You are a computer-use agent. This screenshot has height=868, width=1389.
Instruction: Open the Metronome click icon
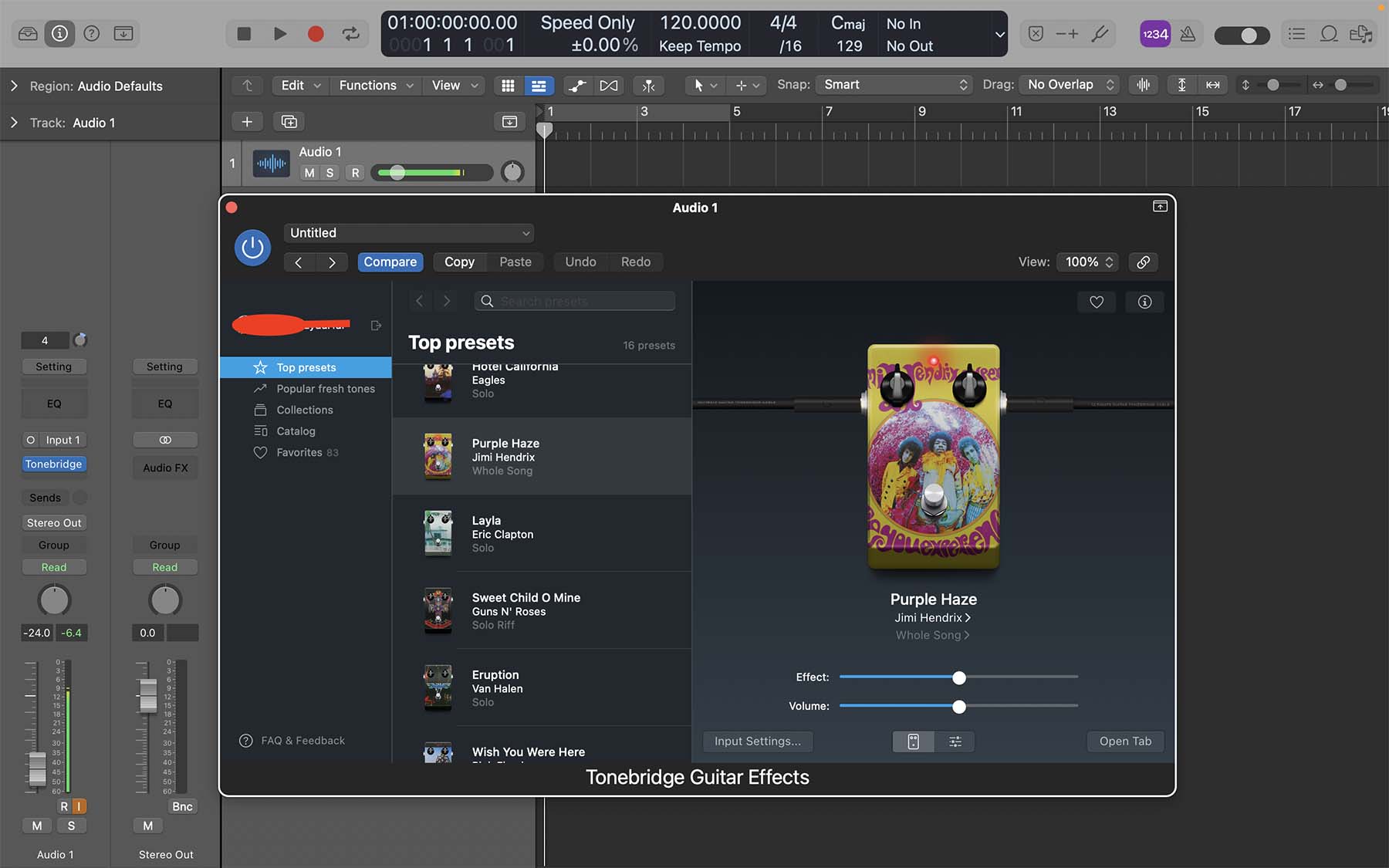[x=1188, y=34]
